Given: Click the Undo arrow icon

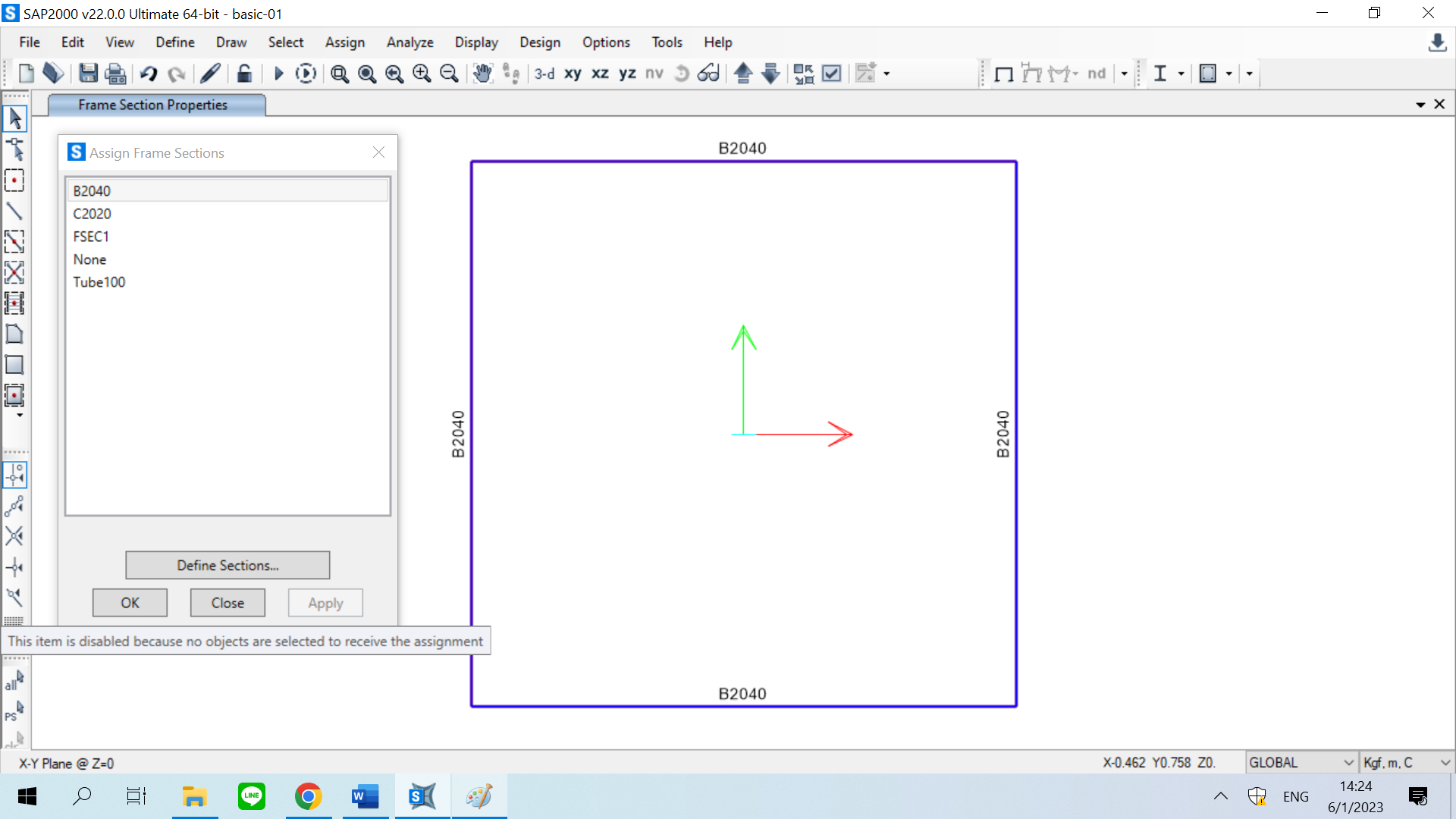Looking at the screenshot, I should pyautogui.click(x=149, y=74).
